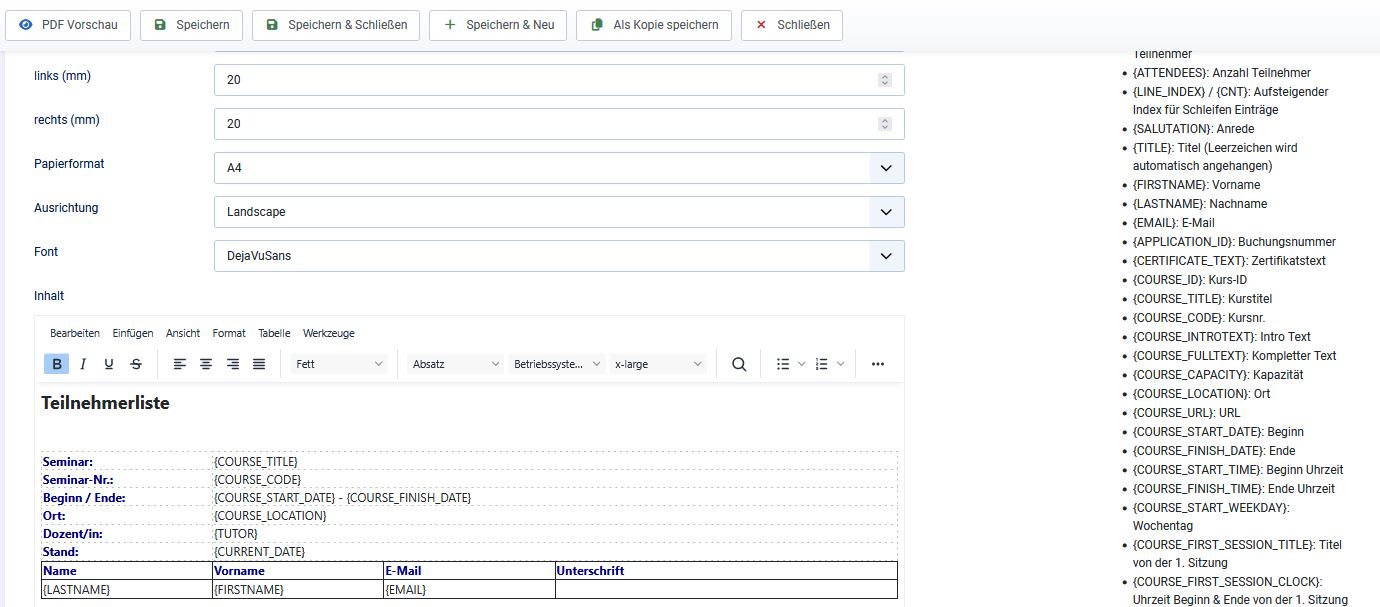Viewport: 1380px width, 607px height.
Task: Toggle bold formatting in editor toolbar
Action: pyautogui.click(x=57, y=364)
